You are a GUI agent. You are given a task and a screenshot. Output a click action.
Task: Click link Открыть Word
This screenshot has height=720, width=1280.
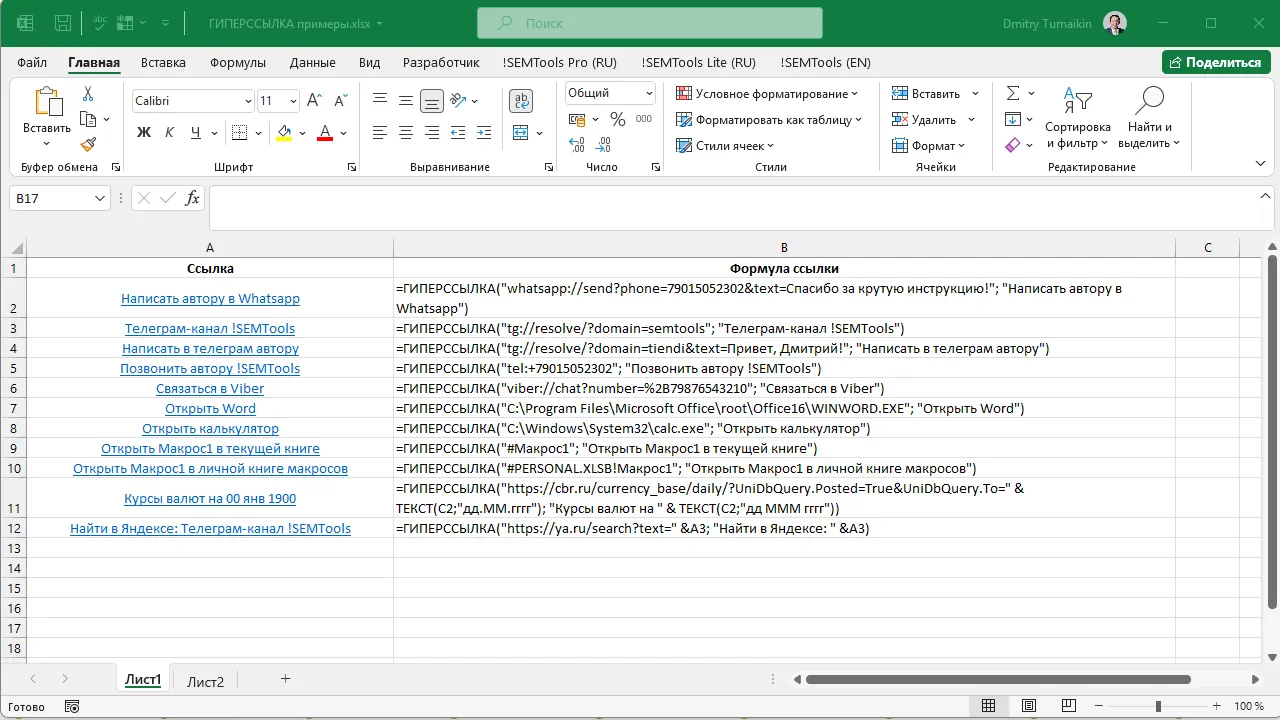tap(210, 408)
